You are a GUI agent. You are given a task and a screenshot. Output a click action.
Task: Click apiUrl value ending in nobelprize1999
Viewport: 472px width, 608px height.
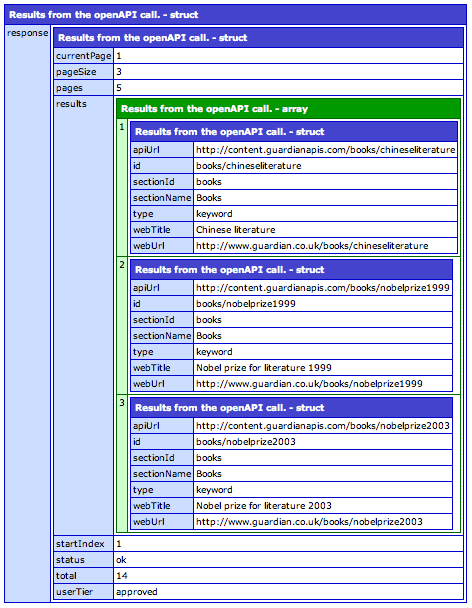pyautogui.click(x=323, y=288)
